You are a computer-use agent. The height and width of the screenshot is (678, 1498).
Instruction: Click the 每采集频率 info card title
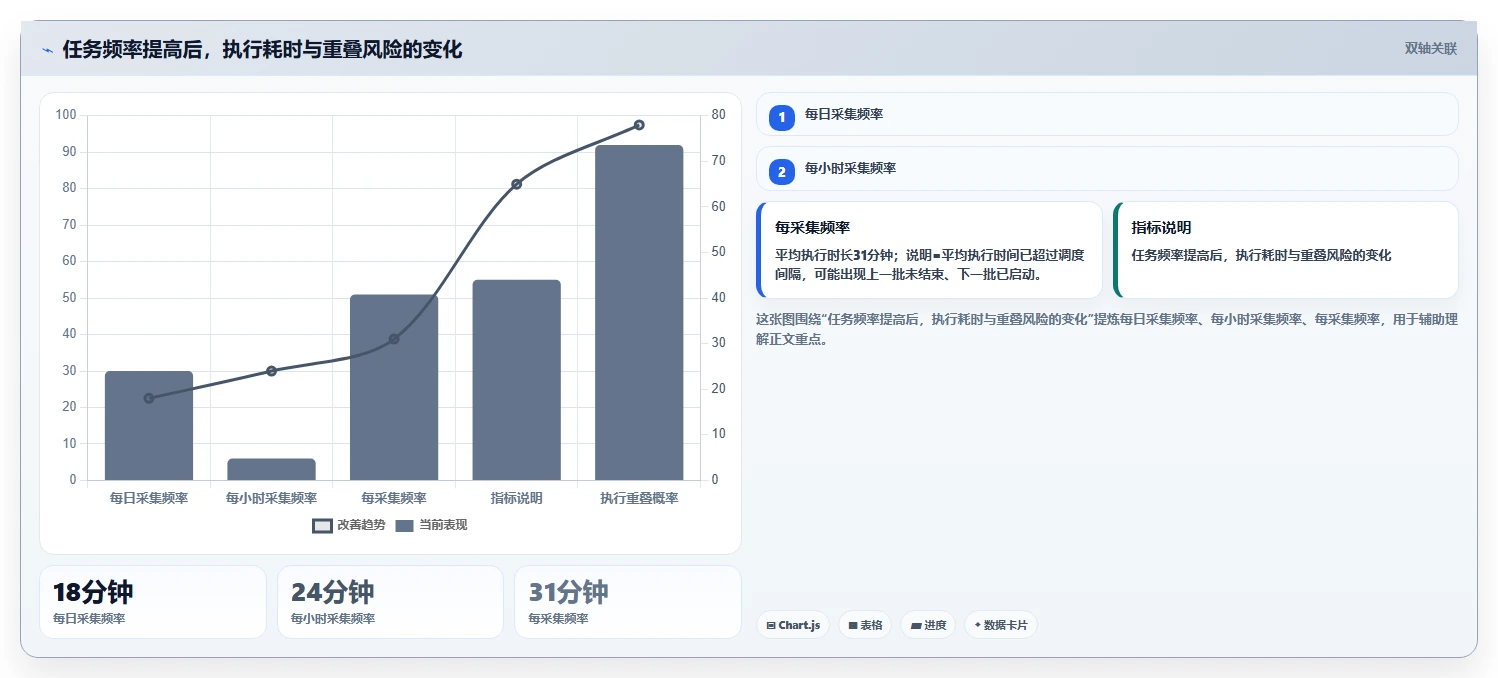pos(812,228)
